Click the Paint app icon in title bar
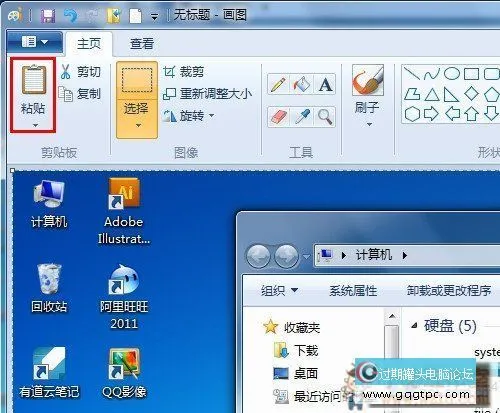Image resolution: width=500 pixels, height=413 pixels. [15, 15]
